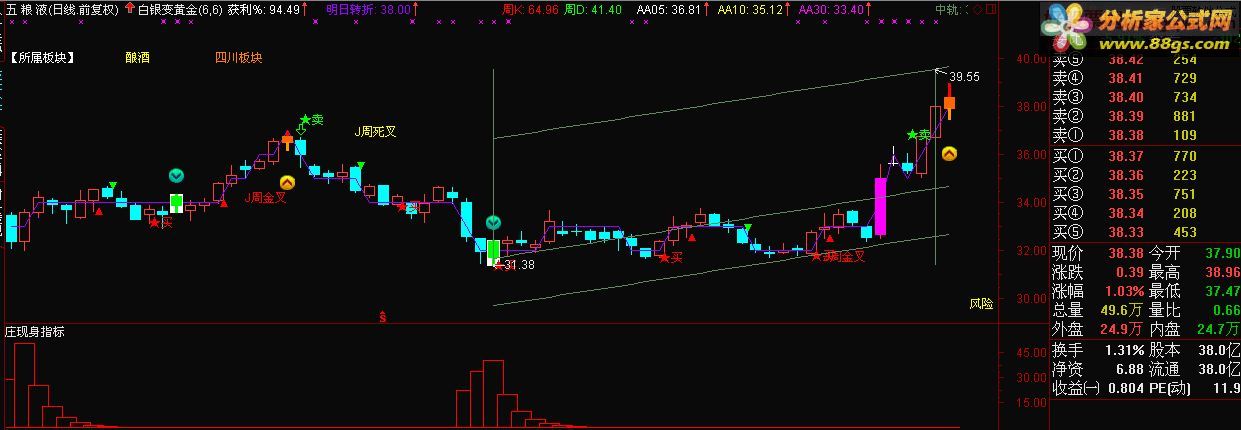Screen dimensions: 1241x430
Task: Click the 中轨 label at top right
Action: tap(947, 9)
